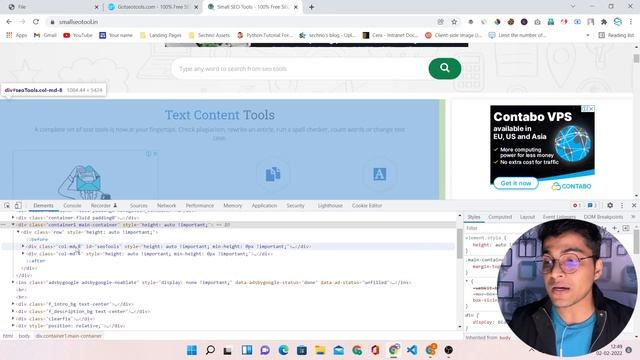Collapse the div class row node
The width and height of the screenshot is (640, 360).
coord(18,232)
